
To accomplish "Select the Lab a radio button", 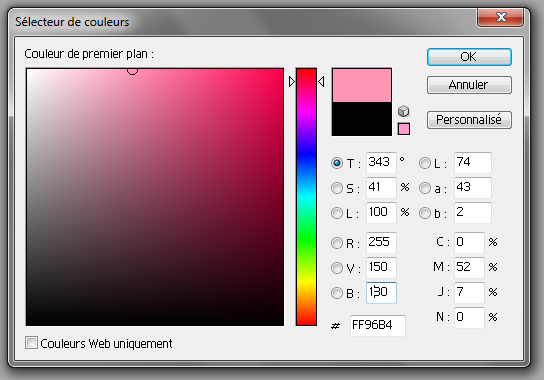I will point(425,188).
